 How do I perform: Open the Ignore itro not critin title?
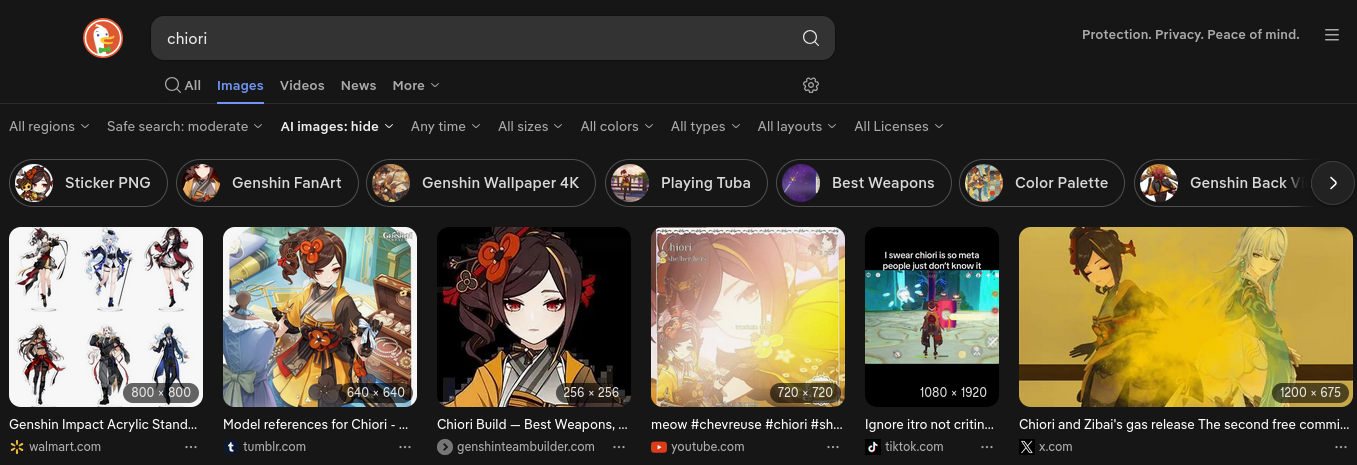click(929, 424)
